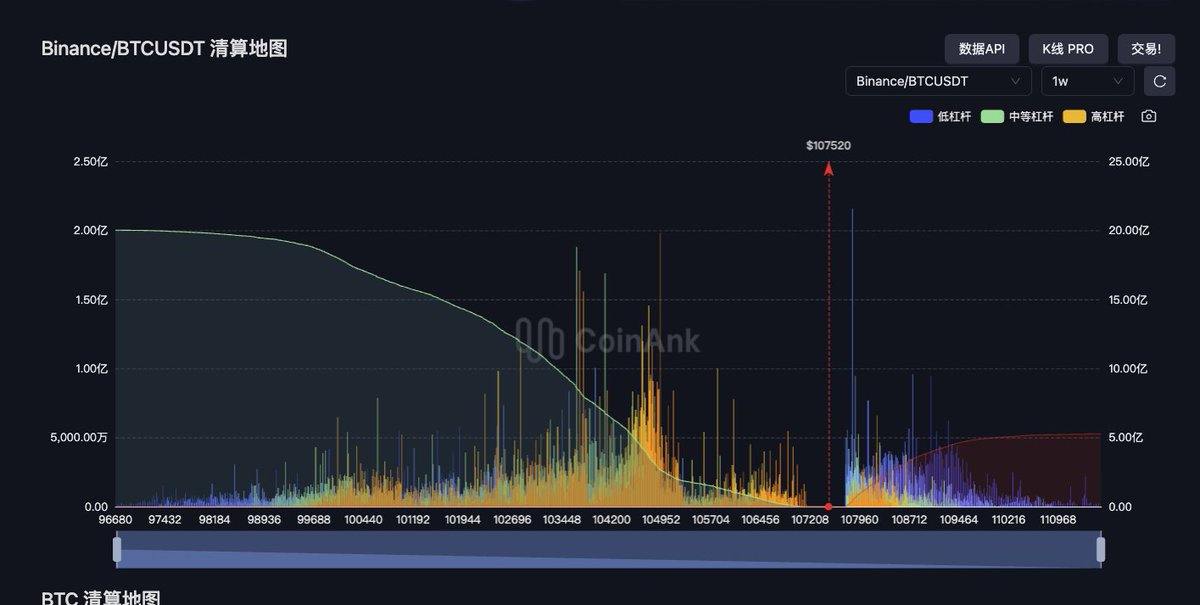This screenshot has width=1200, height=605.
Task: Click right axis value 20.00亿
Action: (x=1129, y=230)
